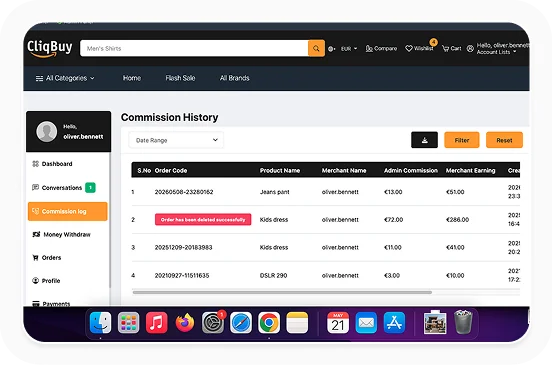Click Product Name column header
Screen dimensions: 552x365
coord(280,170)
